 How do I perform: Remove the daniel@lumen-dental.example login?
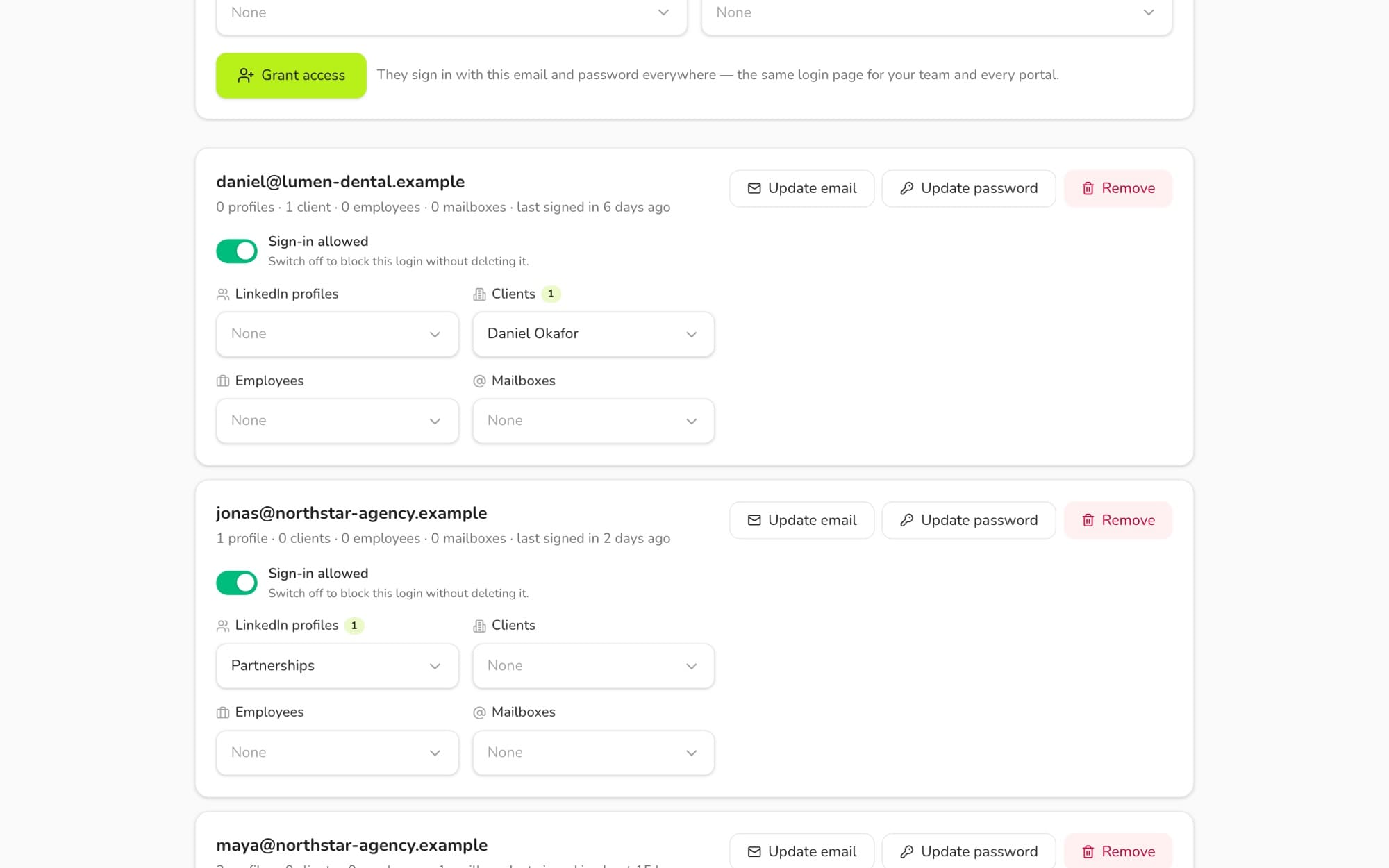pyautogui.click(x=1118, y=188)
